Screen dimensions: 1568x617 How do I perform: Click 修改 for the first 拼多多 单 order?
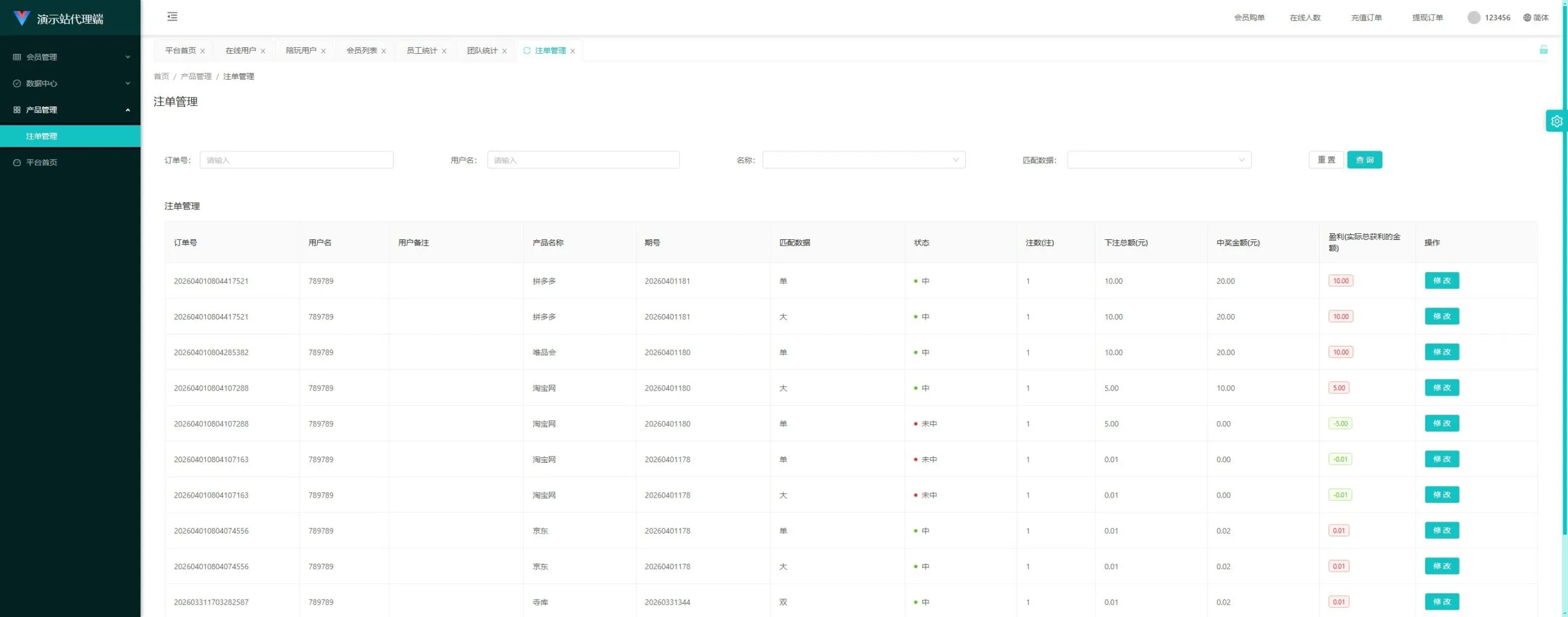click(1442, 281)
